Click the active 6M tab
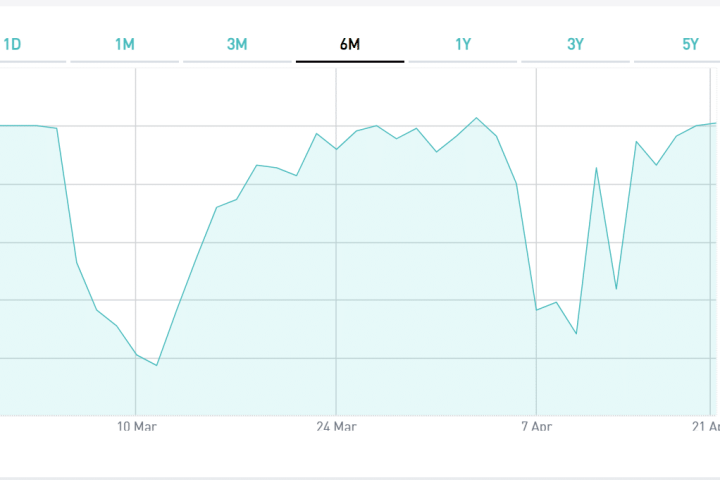Viewport: 720px width, 480px height. 350,44
